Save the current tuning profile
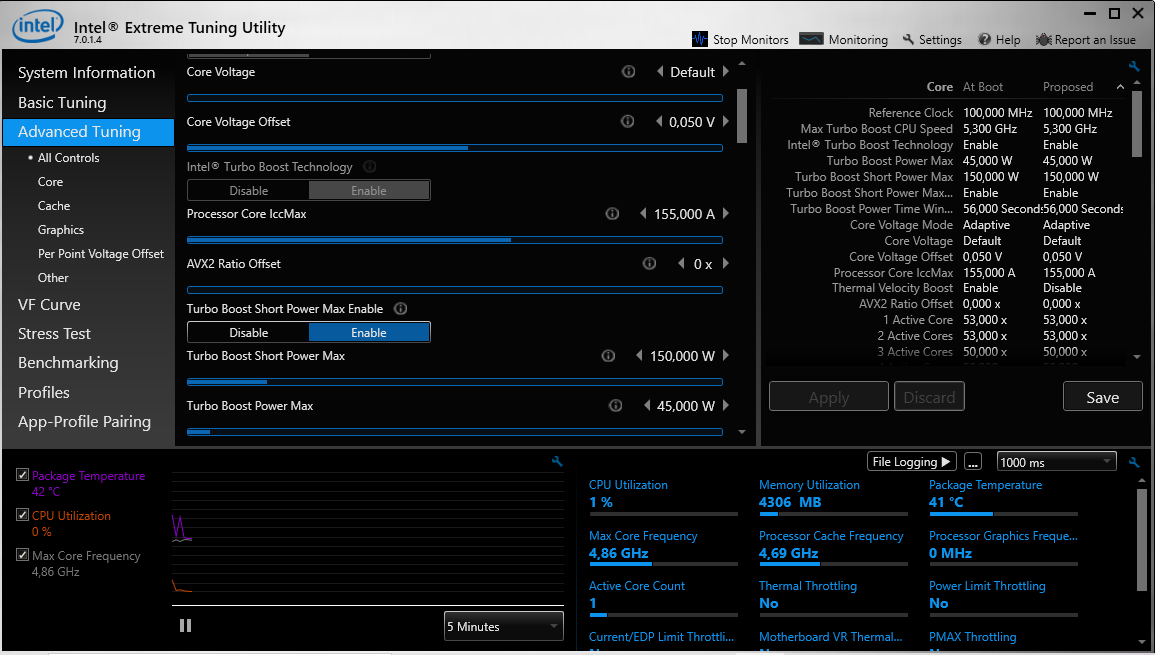 tap(1103, 397)
